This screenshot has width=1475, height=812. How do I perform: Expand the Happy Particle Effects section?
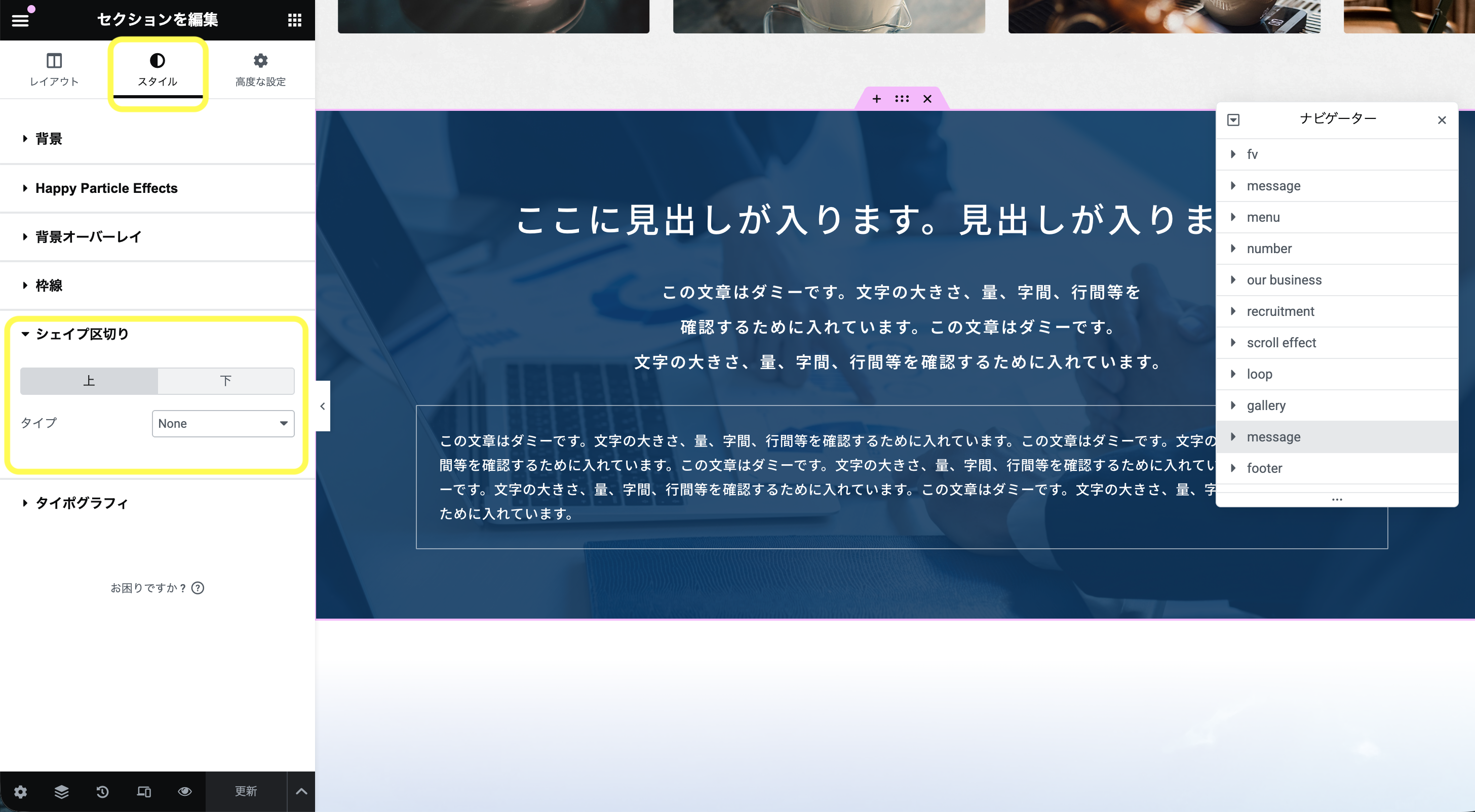(106, 188)
